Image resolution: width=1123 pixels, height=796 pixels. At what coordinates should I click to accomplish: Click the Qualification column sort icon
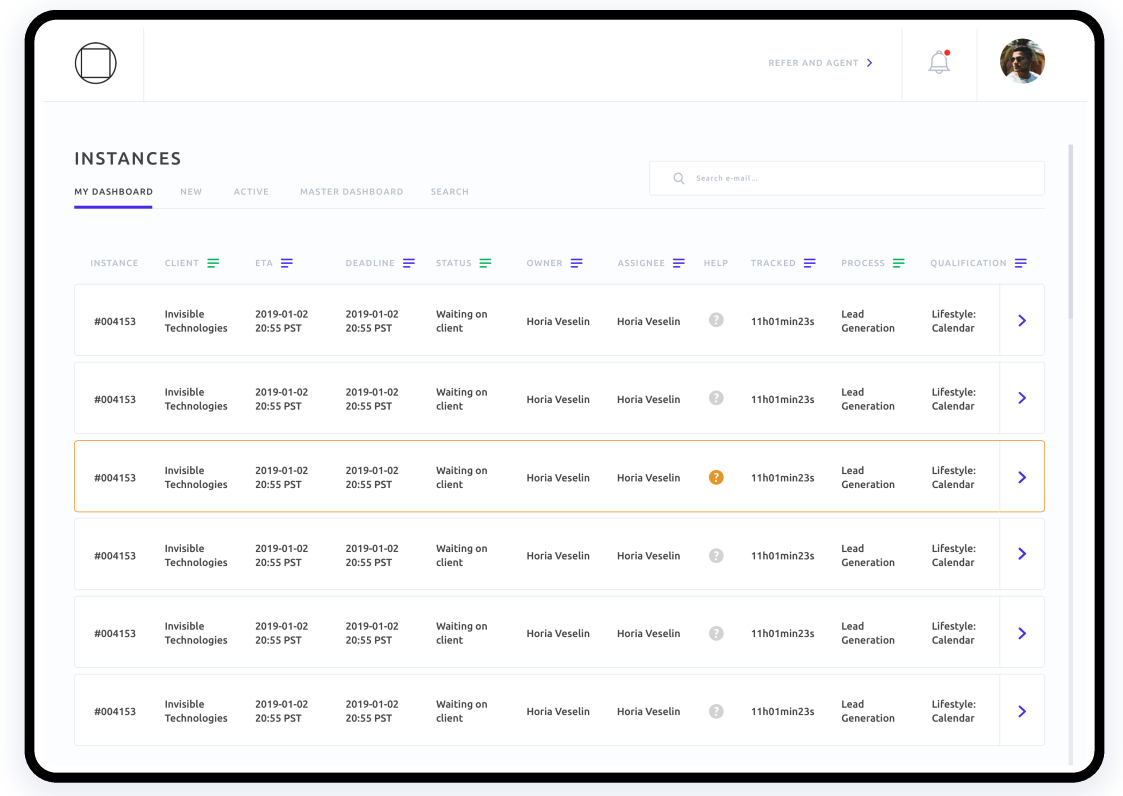click(1020, 262)
